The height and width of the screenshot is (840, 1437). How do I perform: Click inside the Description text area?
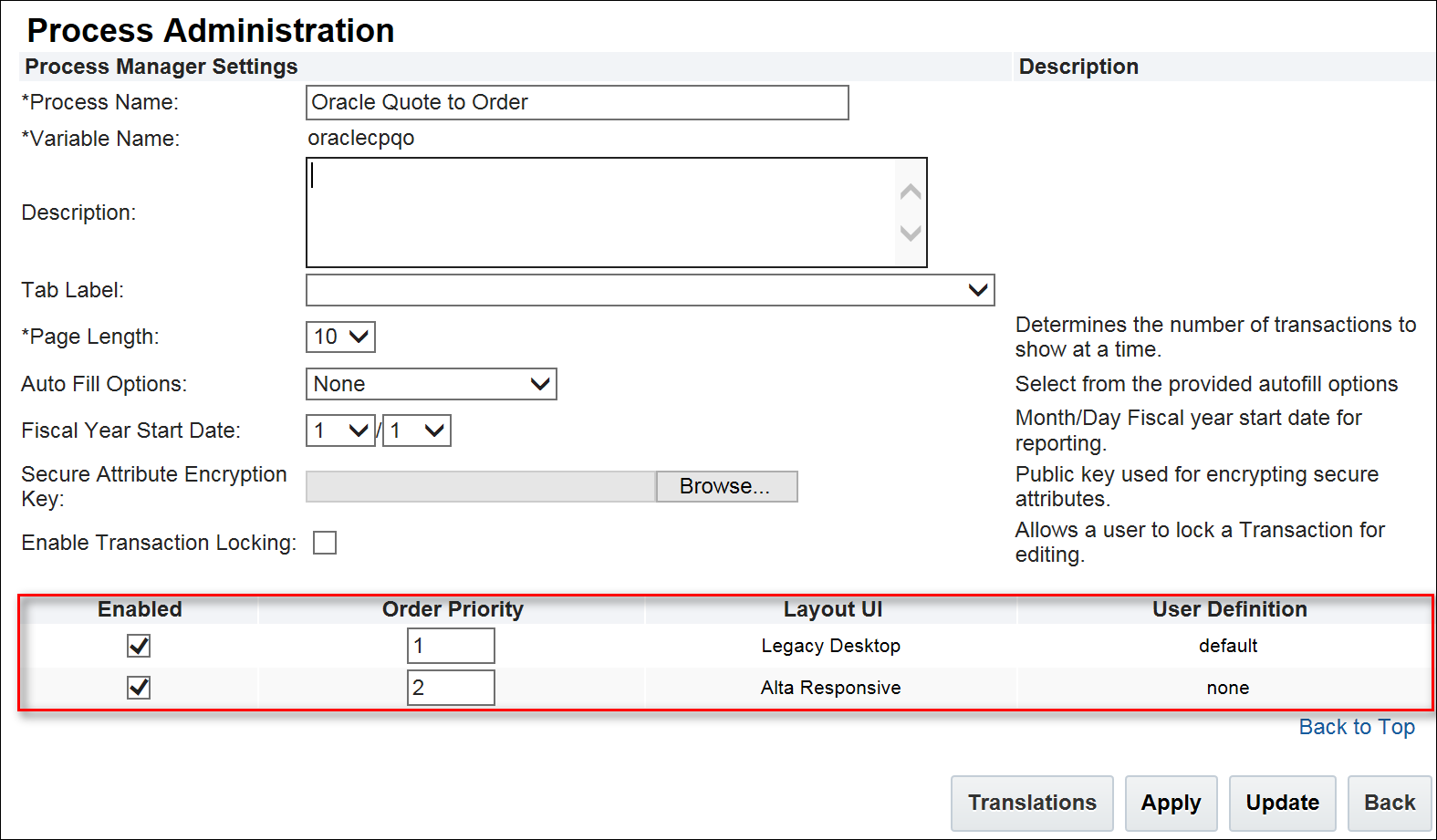coord(602,213)
